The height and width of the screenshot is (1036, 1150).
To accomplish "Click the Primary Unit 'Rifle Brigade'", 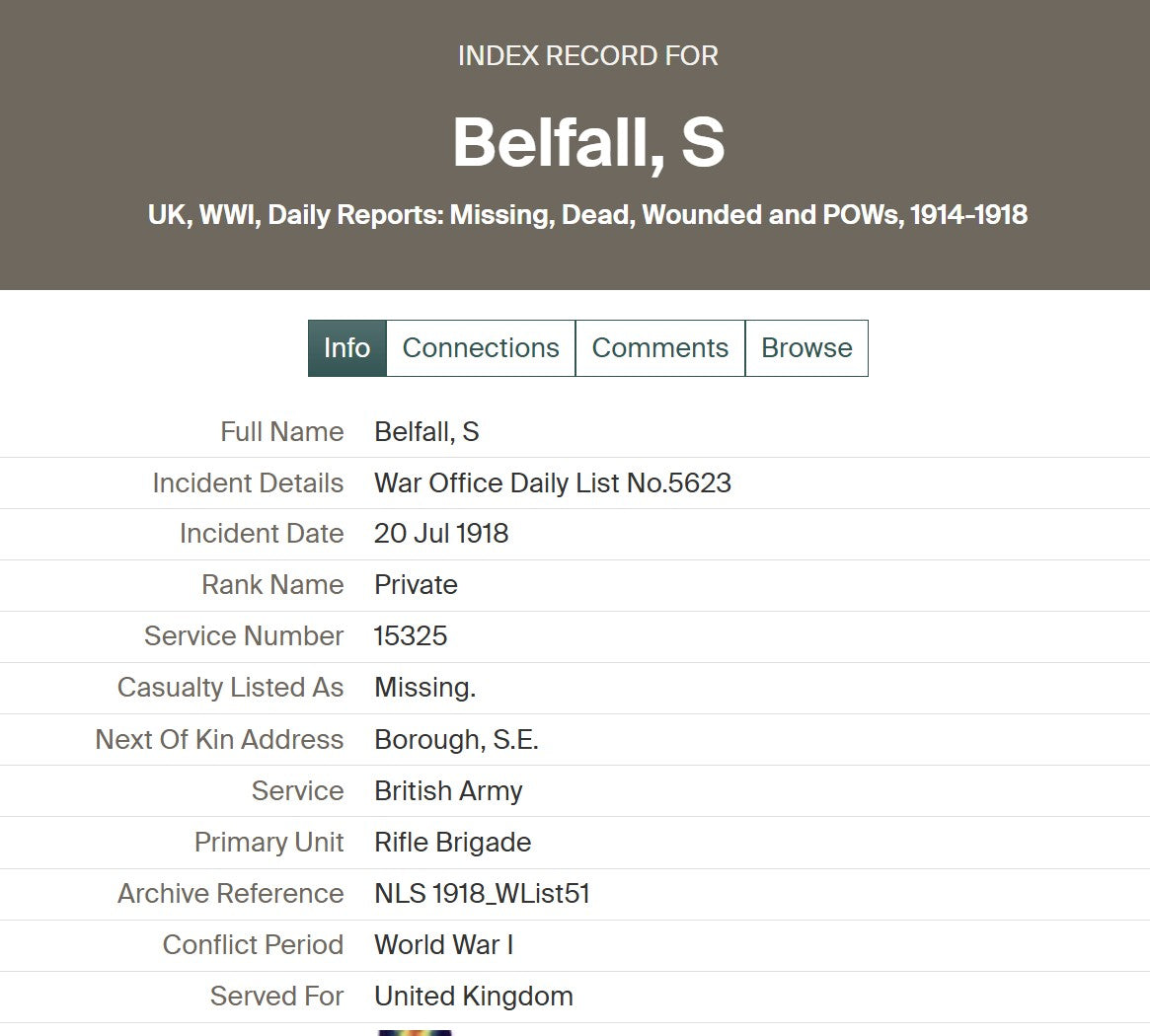I will [x=452, y=843].
